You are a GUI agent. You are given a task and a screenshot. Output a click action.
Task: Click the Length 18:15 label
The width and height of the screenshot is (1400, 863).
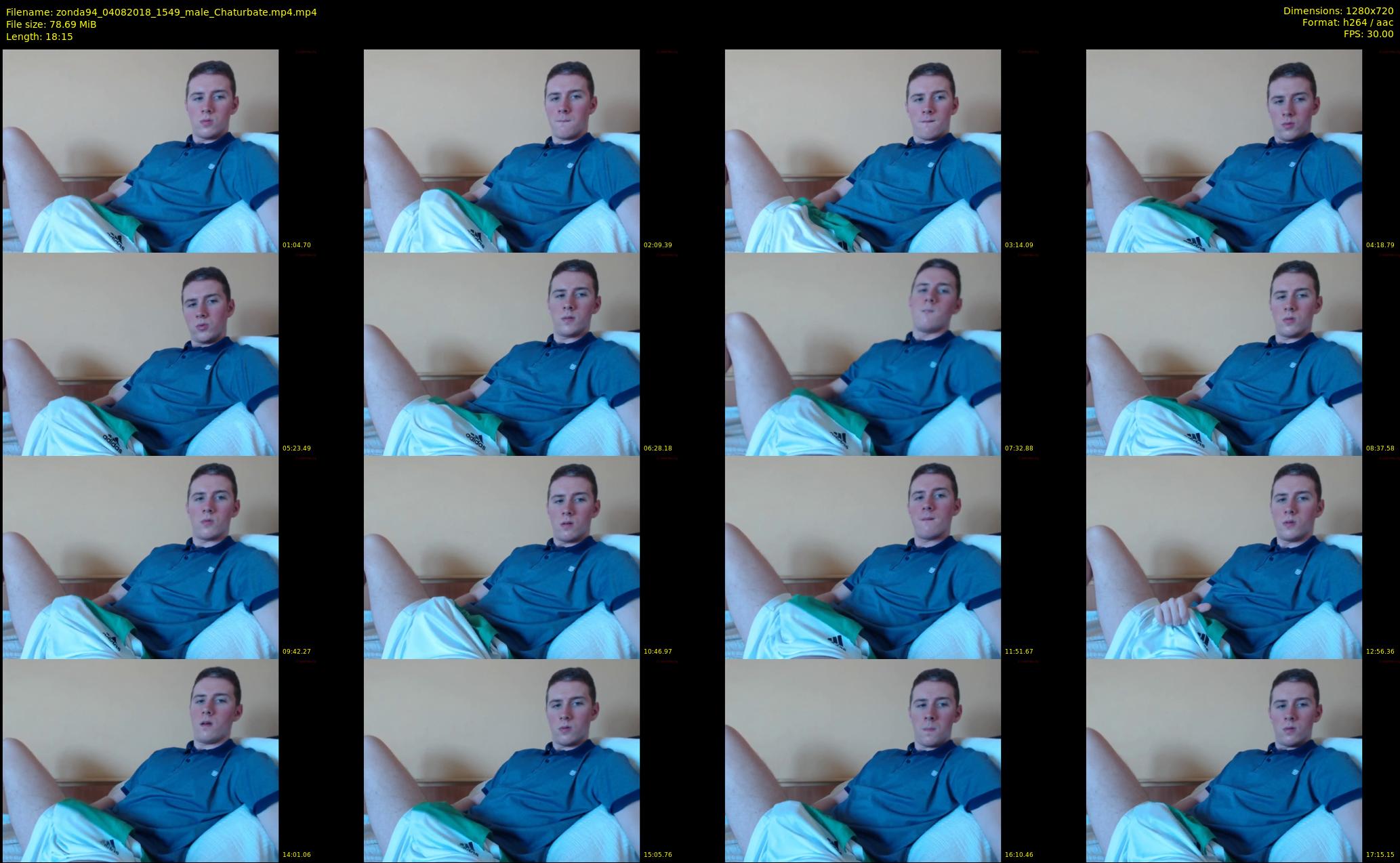[x=39, y=37]
